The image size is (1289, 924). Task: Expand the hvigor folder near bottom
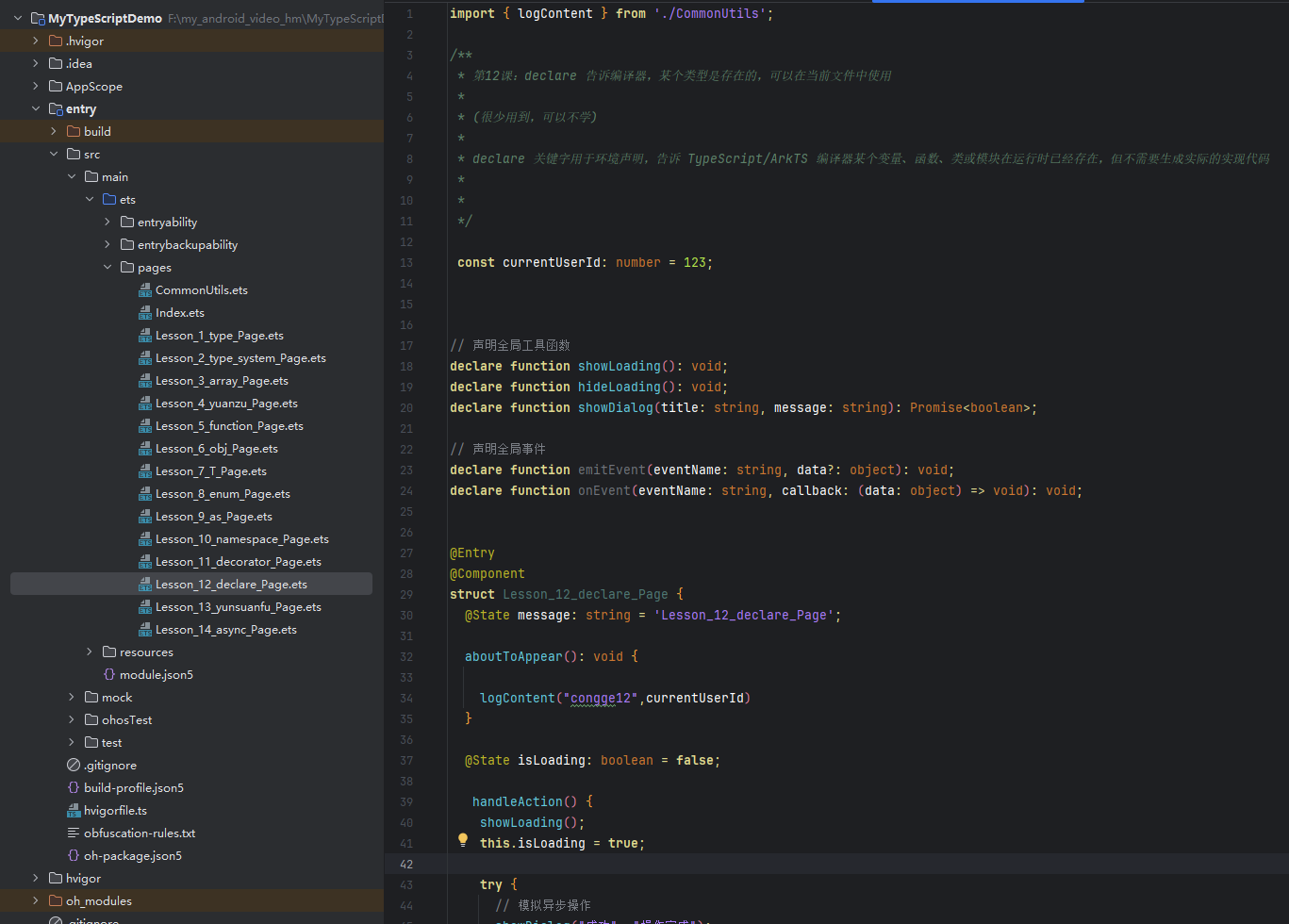(x=36, y=879)
